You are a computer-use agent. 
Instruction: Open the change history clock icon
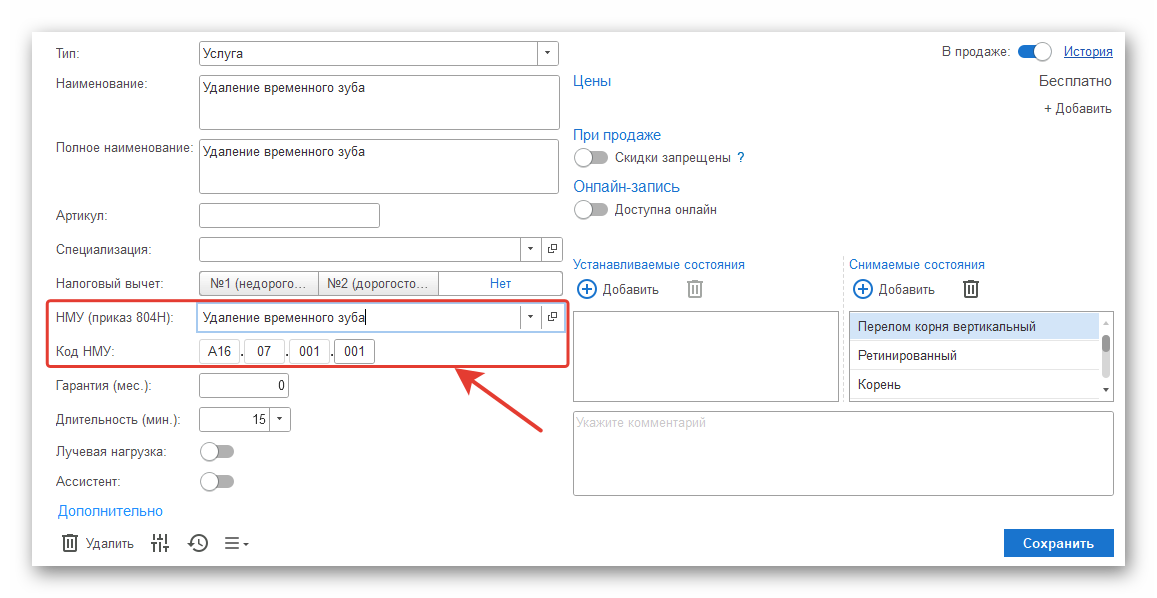(x=198, y=544)
